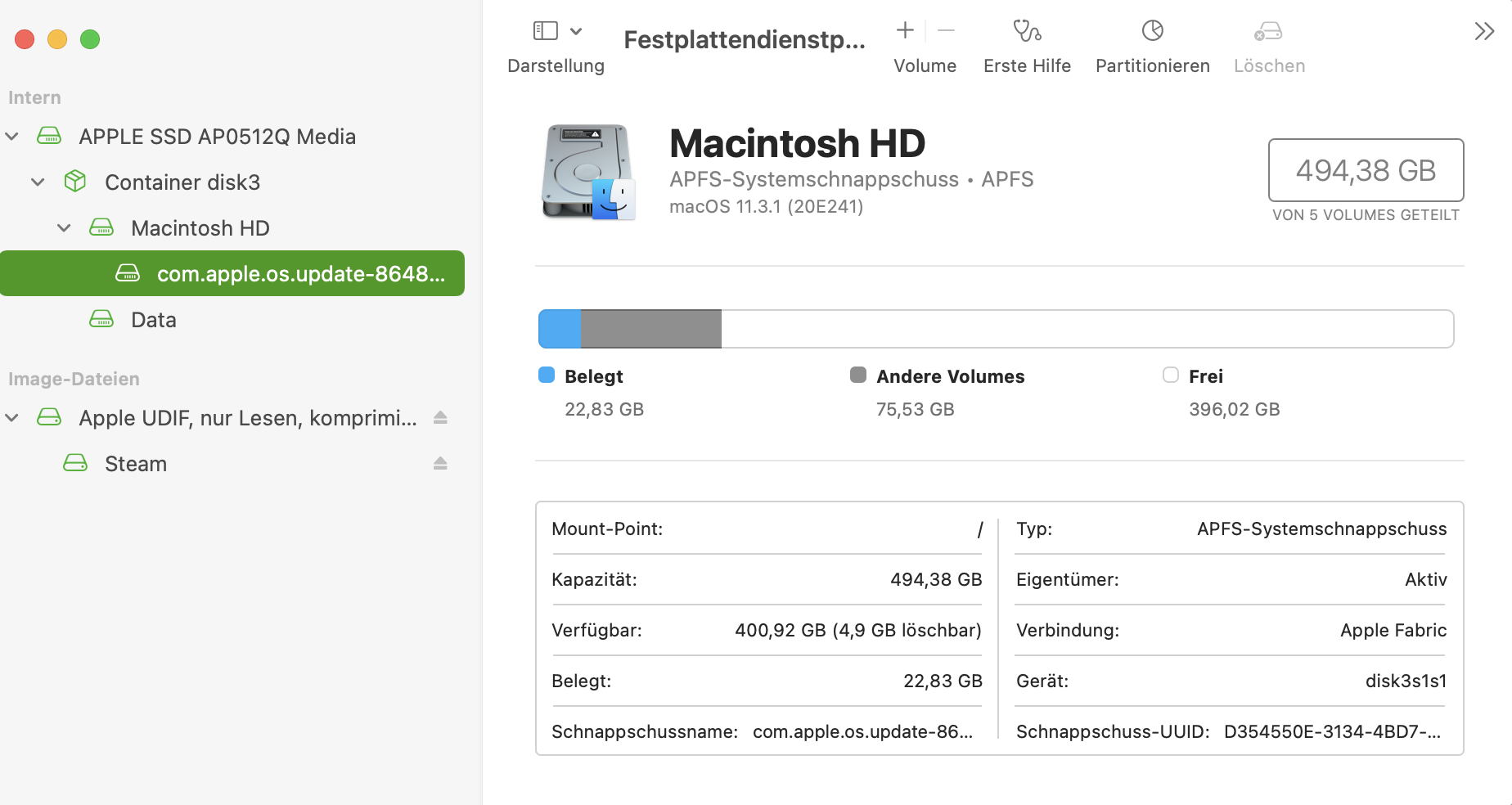Click the blue Belegt usage bar segment
1512x805 pixels.
coord(560,329)
